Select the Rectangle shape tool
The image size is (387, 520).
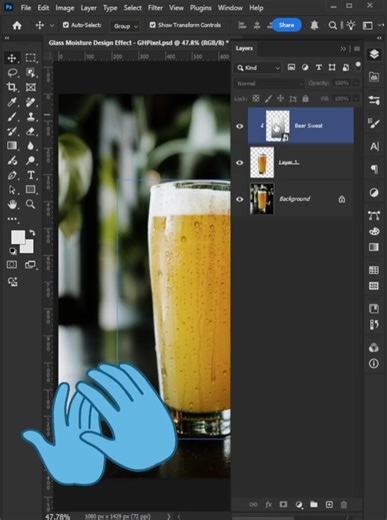31,190
